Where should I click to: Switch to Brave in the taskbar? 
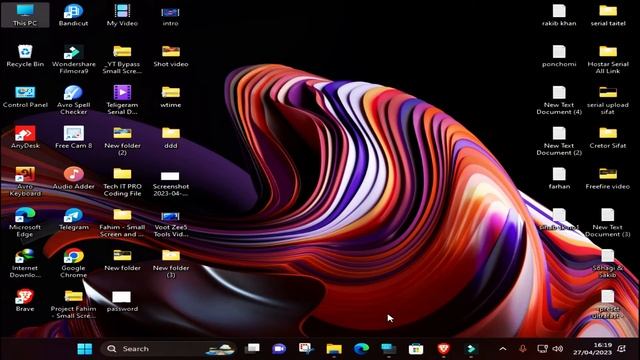tap(444, 349)
